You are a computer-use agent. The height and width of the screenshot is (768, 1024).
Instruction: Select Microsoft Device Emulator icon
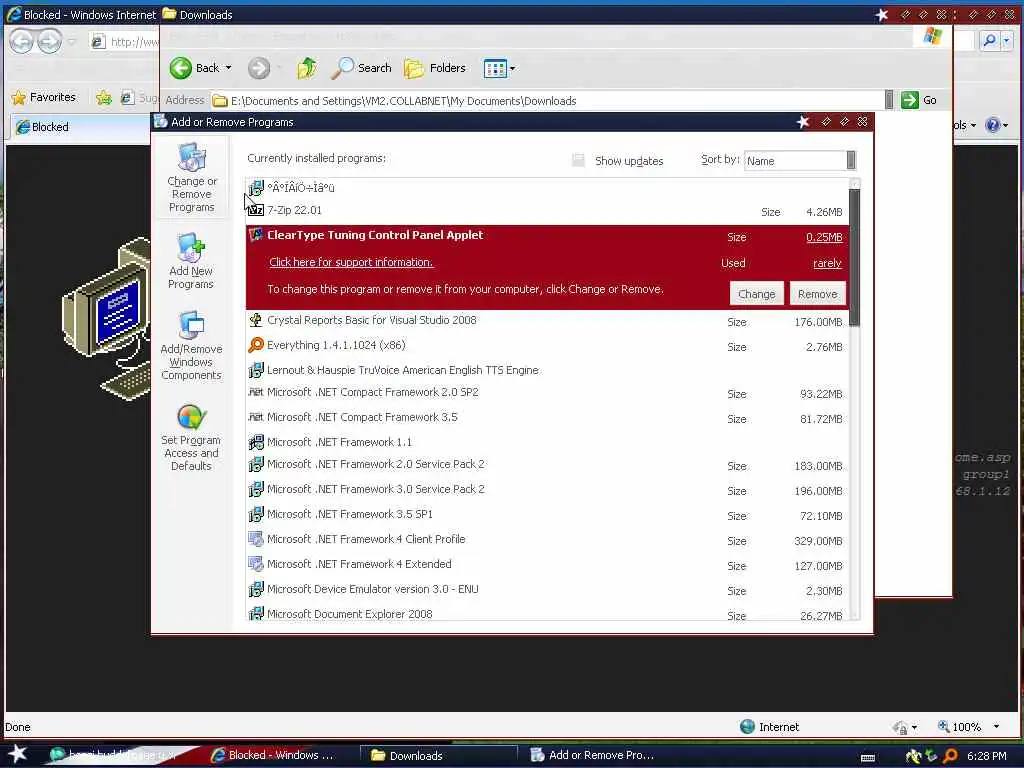click(x=256, y=589)
